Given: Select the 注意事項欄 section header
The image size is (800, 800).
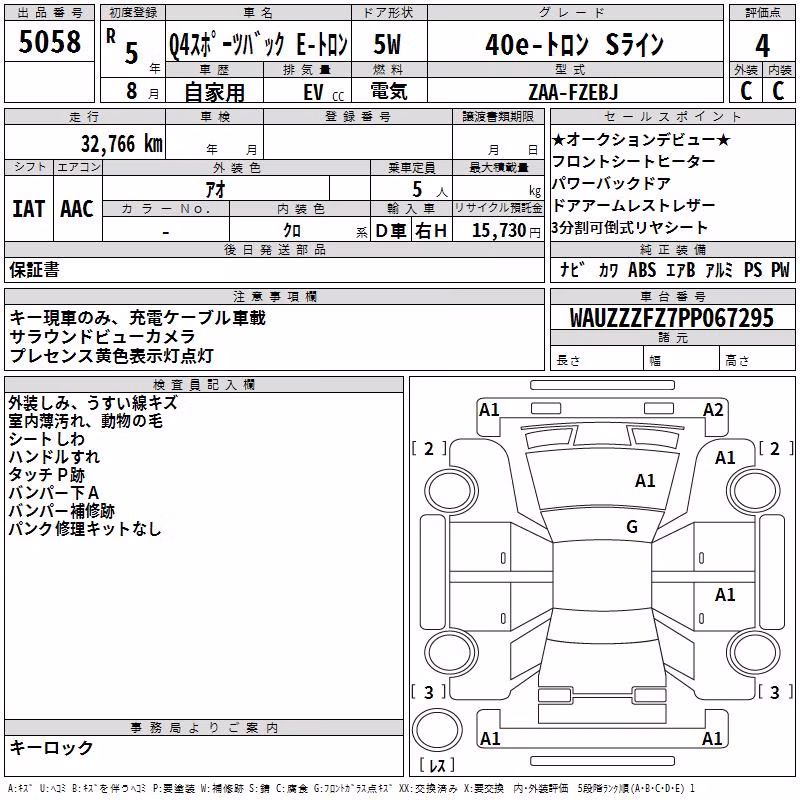Looking at the screenshot, I should pyautogui.click(x=275, y=296).
